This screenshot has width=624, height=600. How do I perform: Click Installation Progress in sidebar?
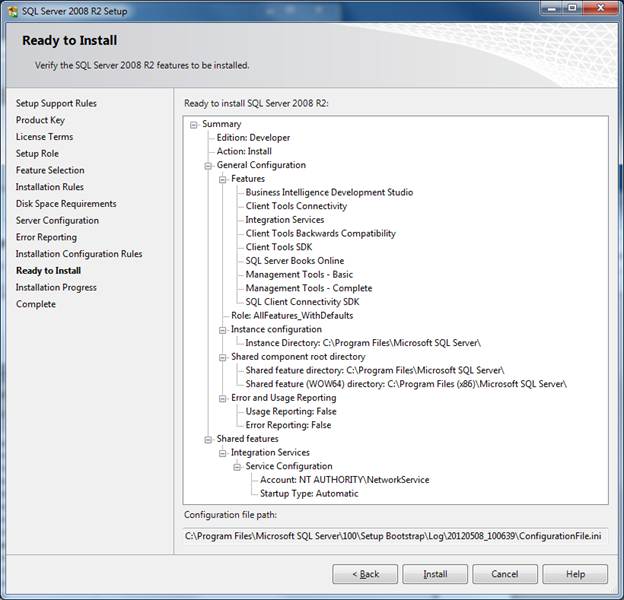[x=56, y=287]
